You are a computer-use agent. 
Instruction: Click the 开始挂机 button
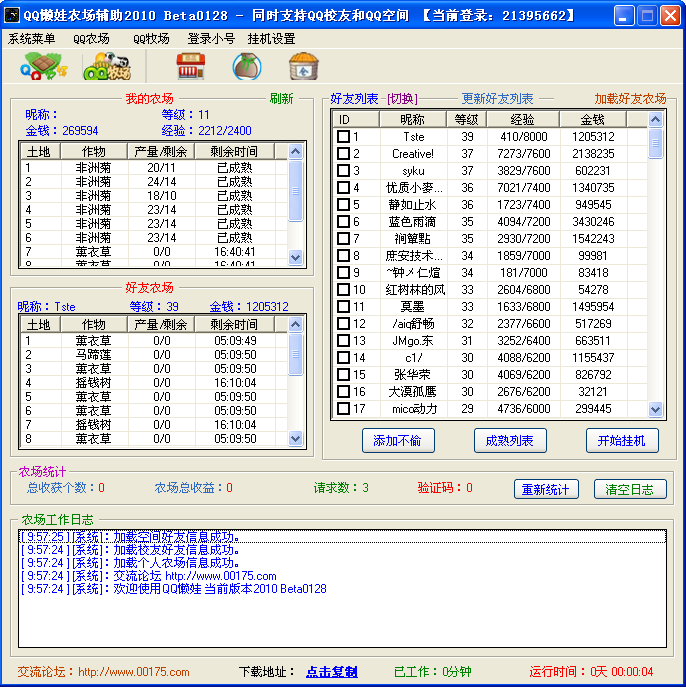[621, 441]
